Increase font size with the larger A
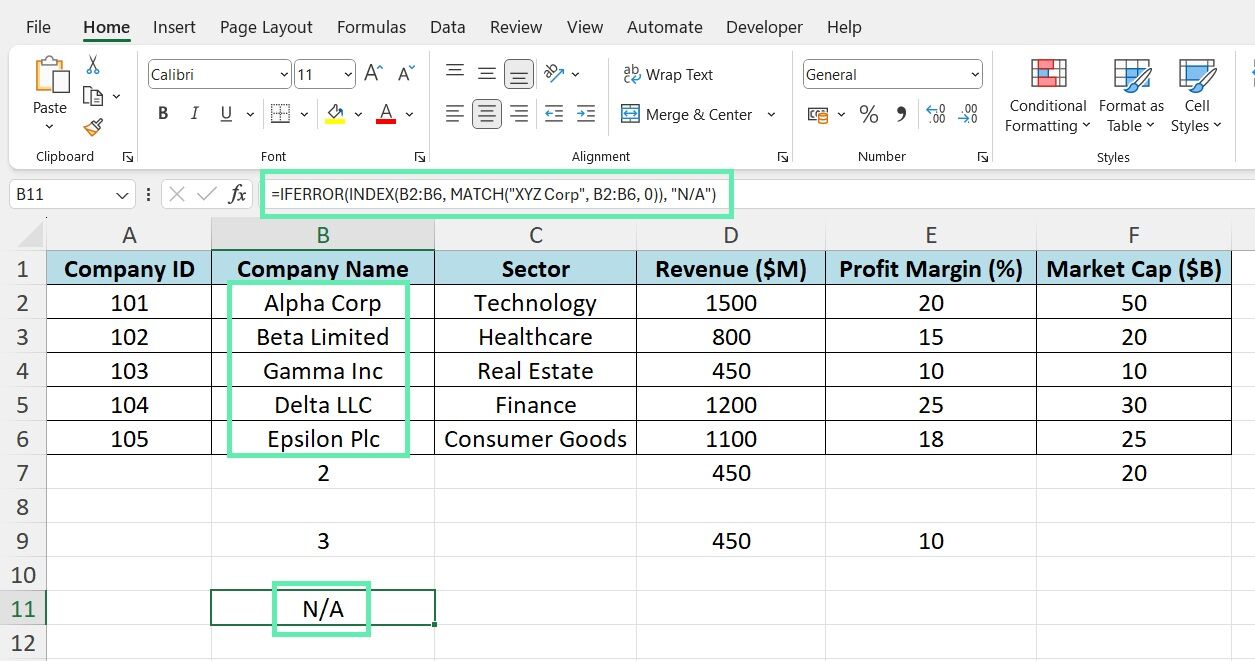 coord(374,73)
